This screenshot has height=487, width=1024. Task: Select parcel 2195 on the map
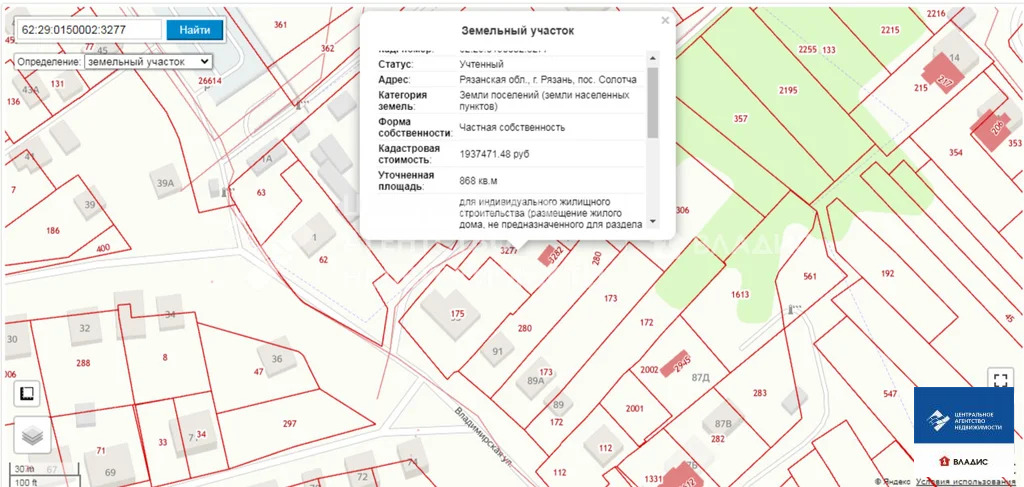pyautogui.click(x=788, y=91)
